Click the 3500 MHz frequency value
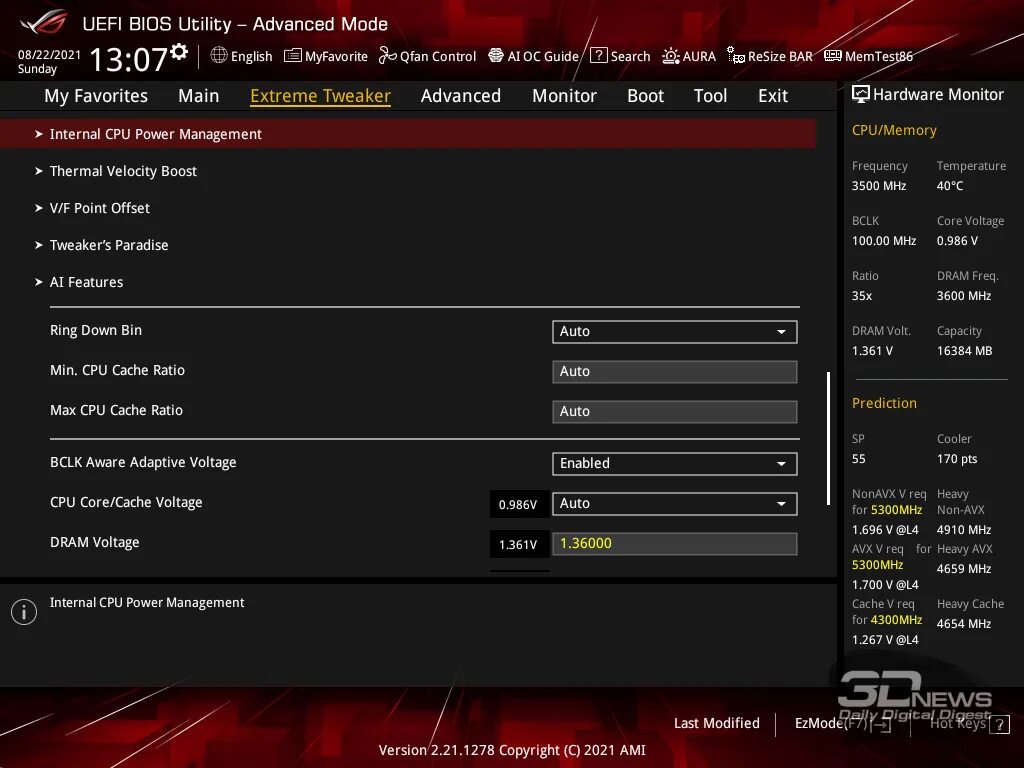 879,186
